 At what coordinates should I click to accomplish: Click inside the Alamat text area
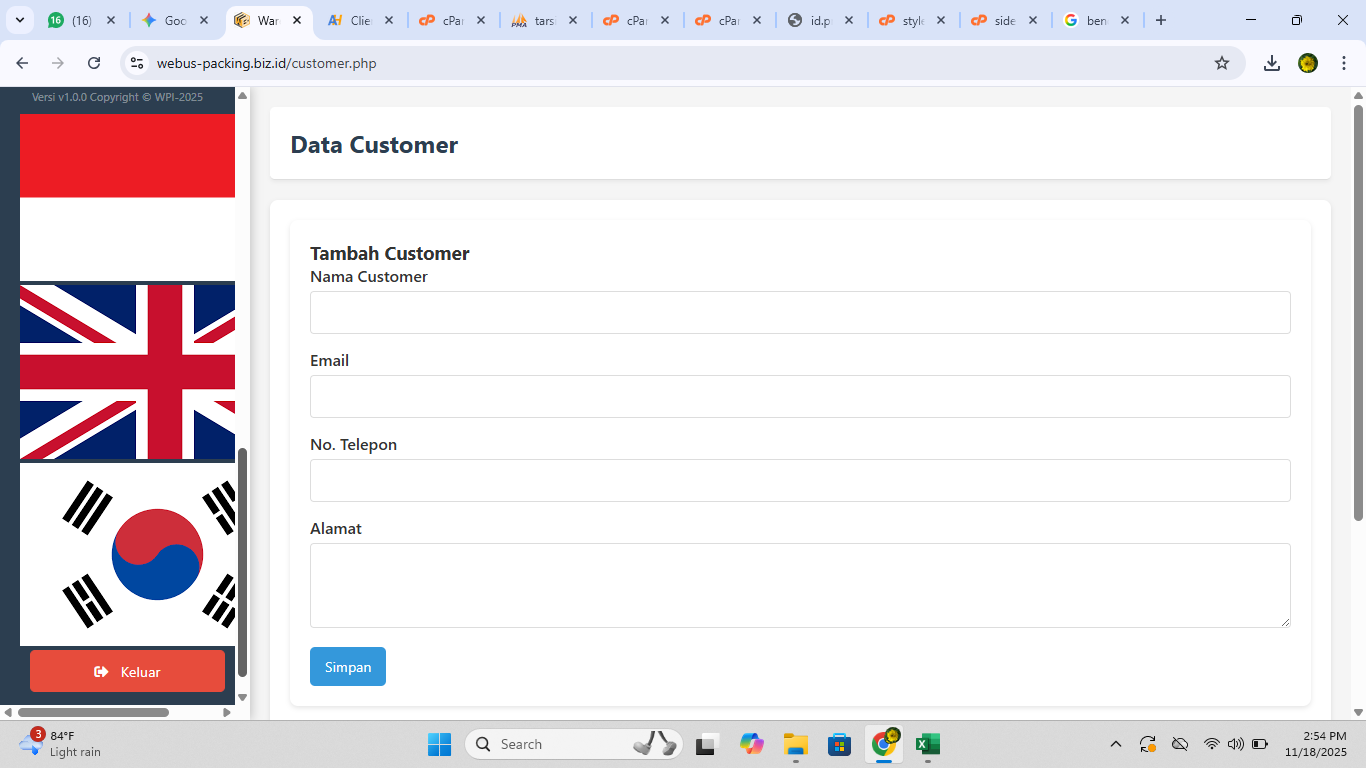(x=799, y=585)
